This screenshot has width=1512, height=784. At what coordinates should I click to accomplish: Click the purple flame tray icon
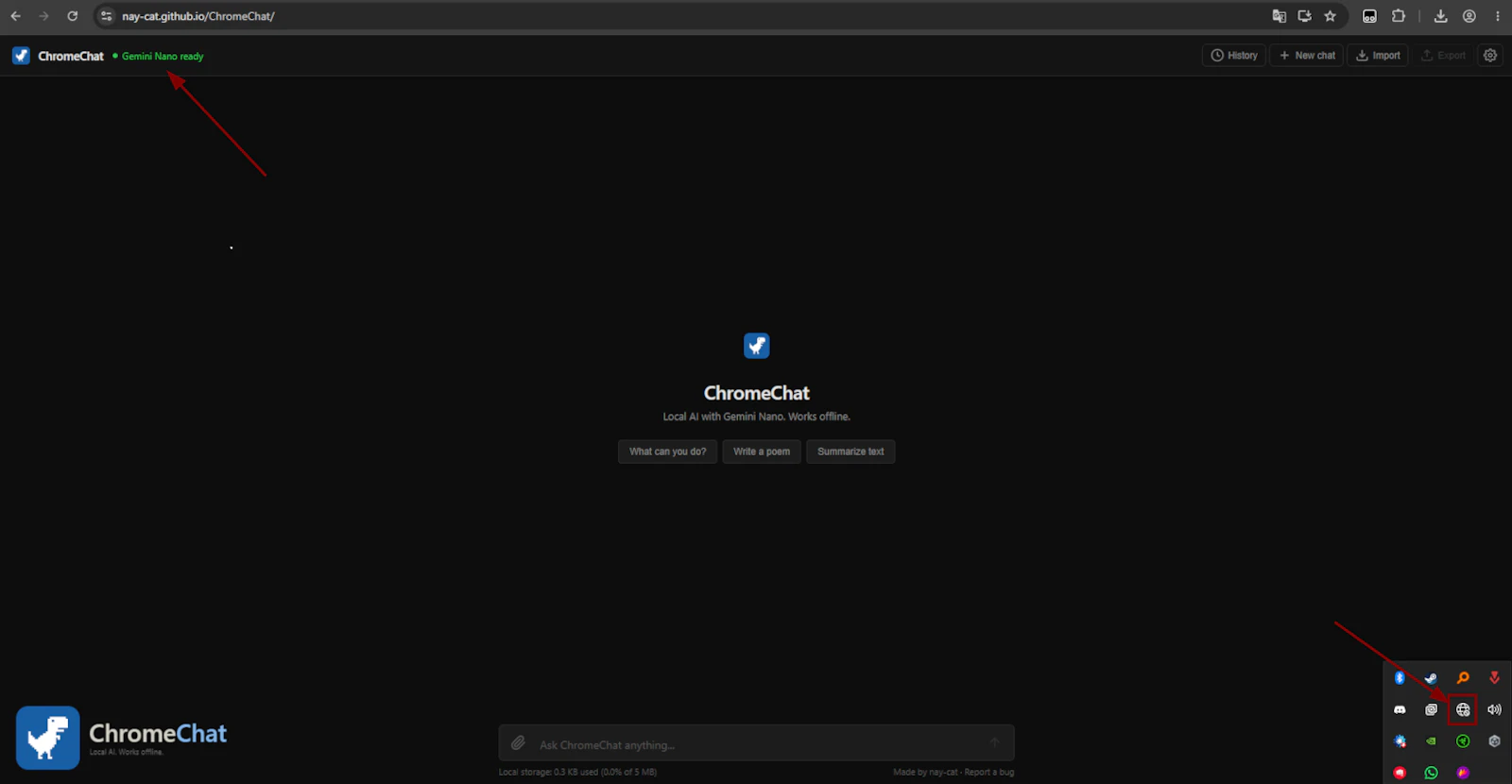(1463, 773)
